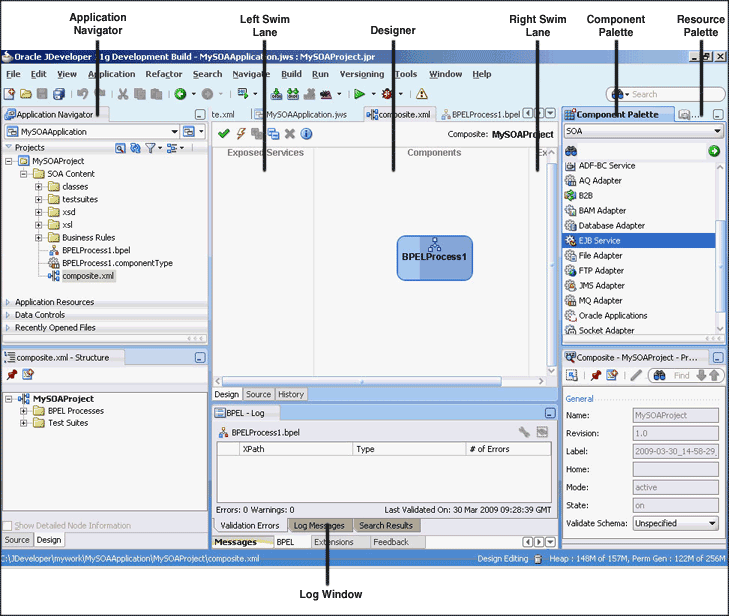Click the wrench icon in BPEL Log
This screenshot has height=616, width=729.
pos(524,432)
